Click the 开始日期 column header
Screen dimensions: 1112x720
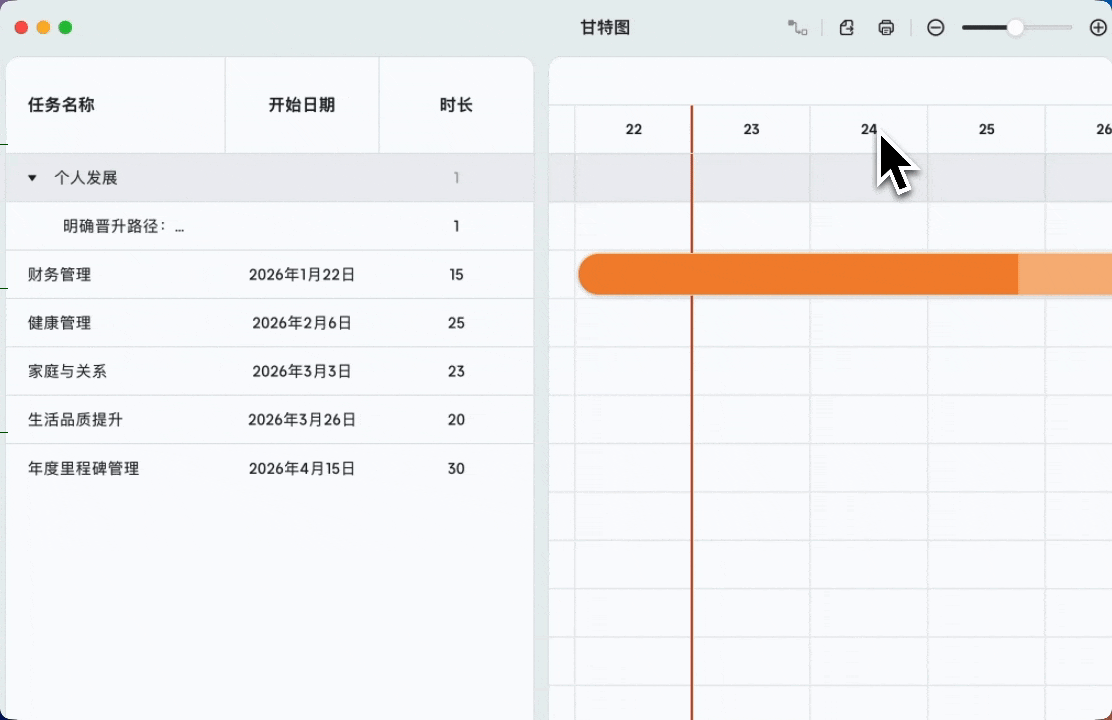point(301,104)
